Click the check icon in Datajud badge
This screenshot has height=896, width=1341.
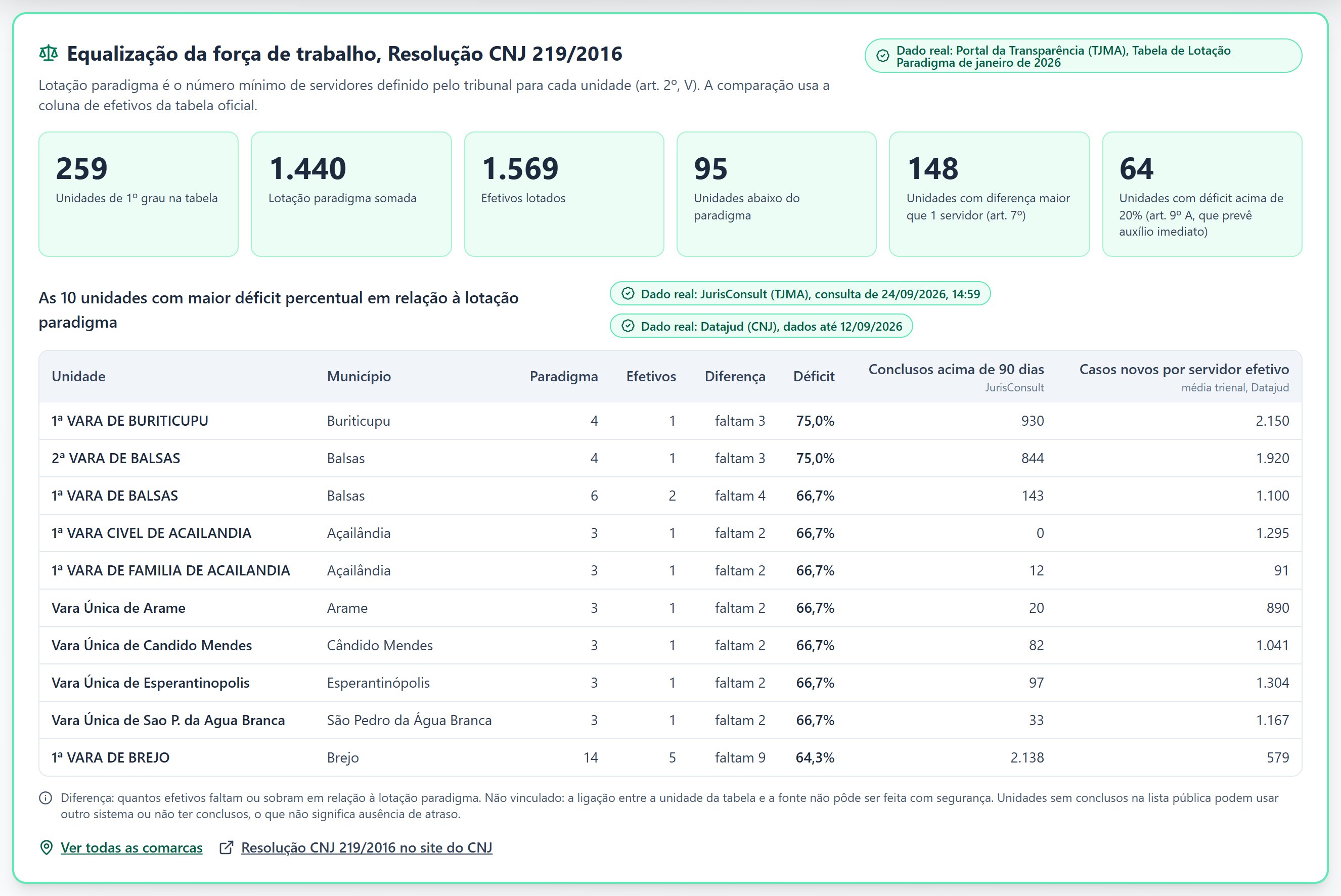pos(628,326)
